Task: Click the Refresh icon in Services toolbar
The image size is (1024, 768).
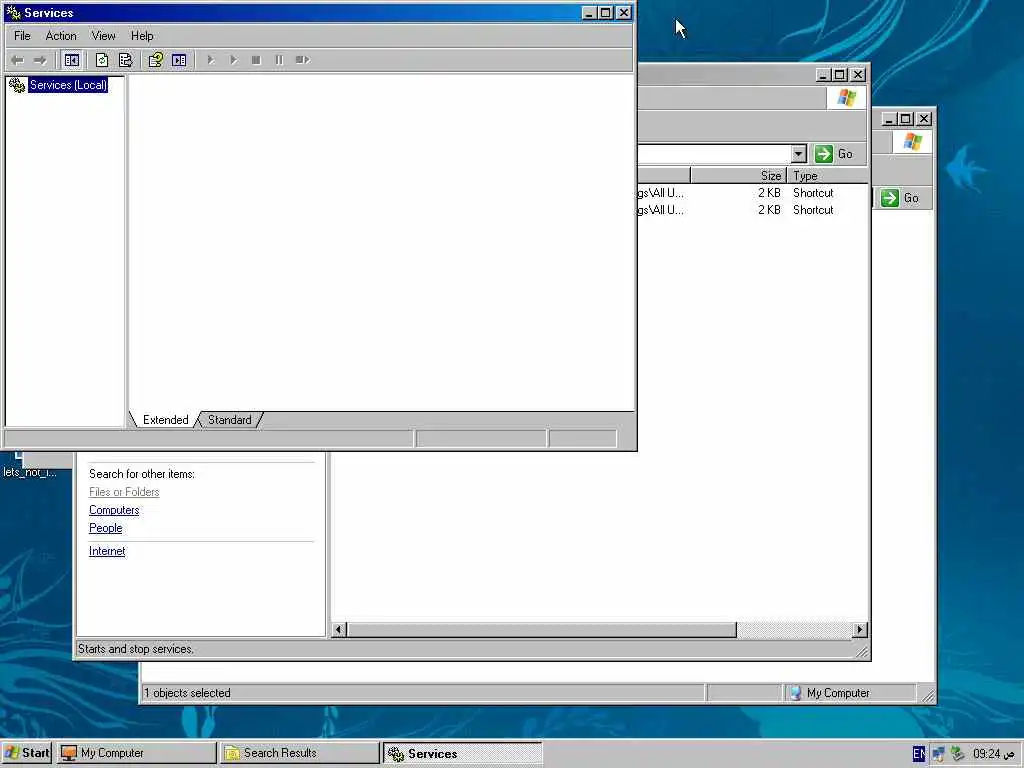Action: pos(102,60)
